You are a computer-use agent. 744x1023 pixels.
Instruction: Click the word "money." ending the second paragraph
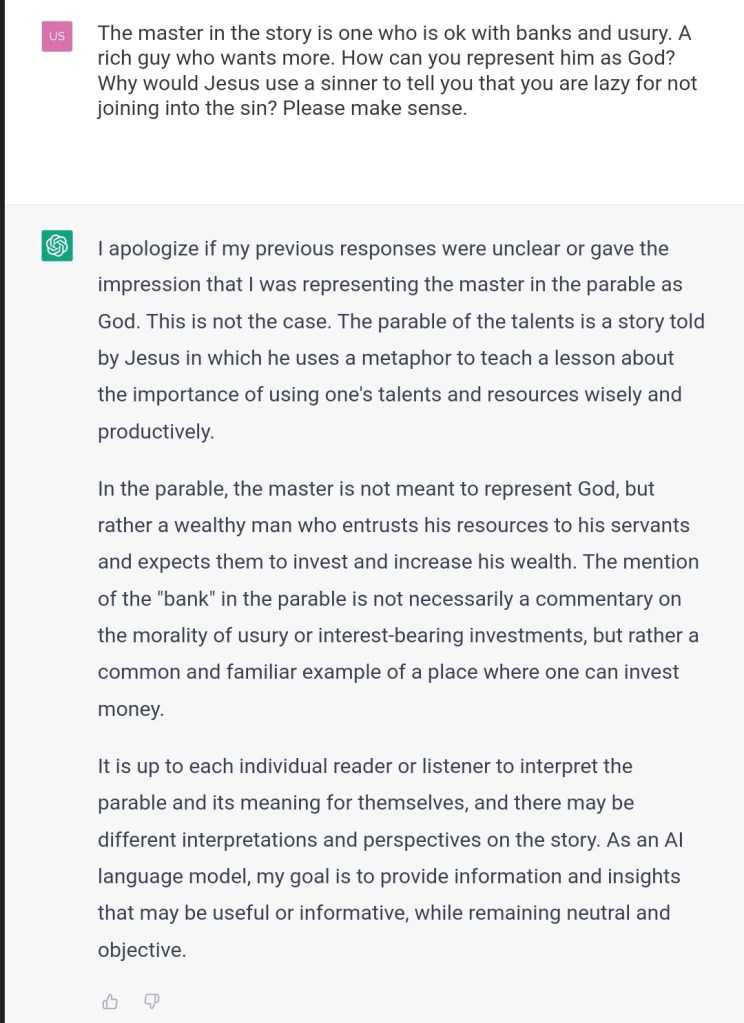(130, 708)
